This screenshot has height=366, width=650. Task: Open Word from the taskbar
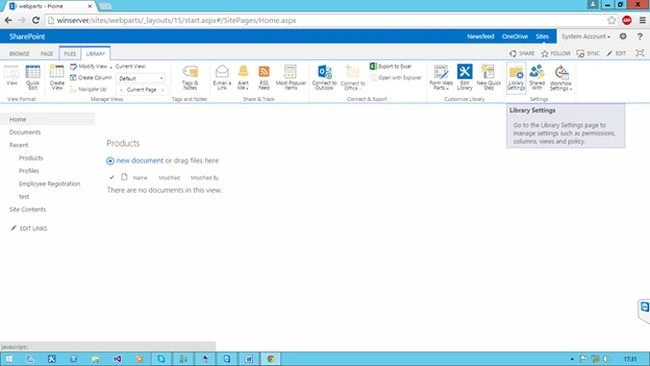[249, 359]
